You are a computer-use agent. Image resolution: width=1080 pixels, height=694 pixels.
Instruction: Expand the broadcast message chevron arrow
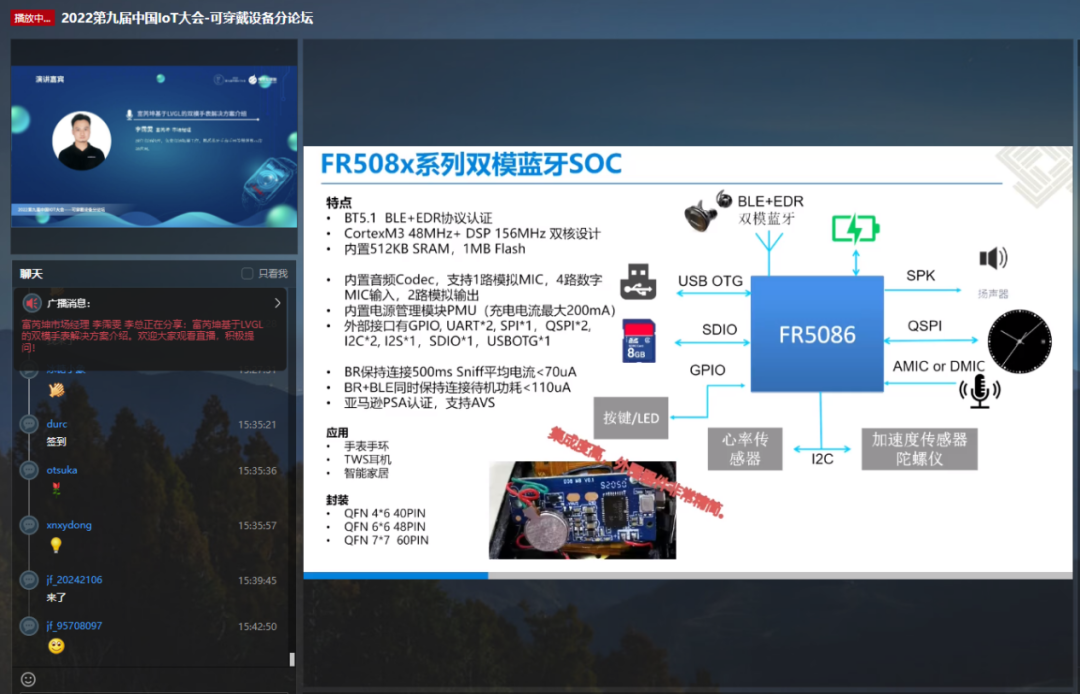pyautogui.click(x=278, y=303)
